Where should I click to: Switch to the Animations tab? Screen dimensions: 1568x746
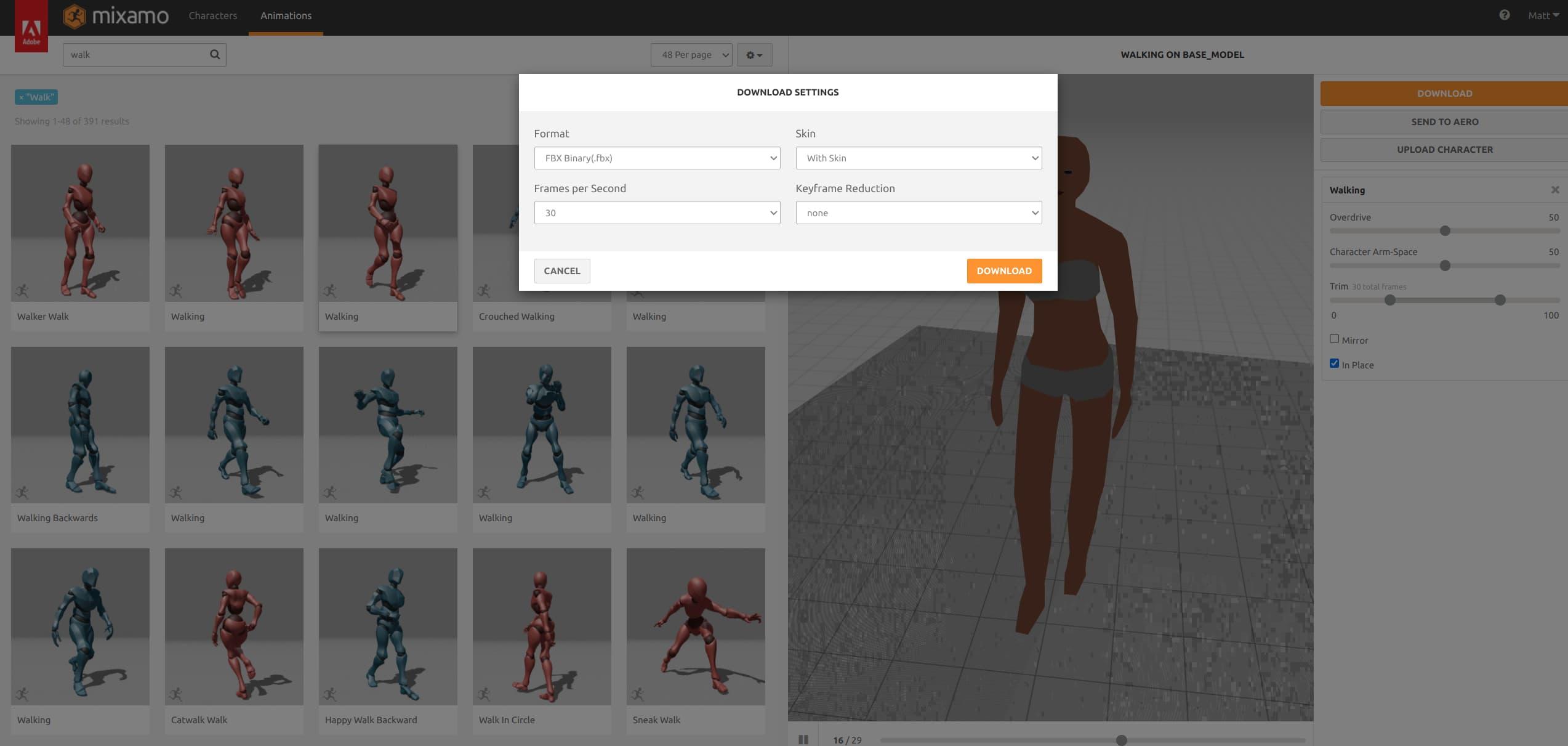click(286, 15)
